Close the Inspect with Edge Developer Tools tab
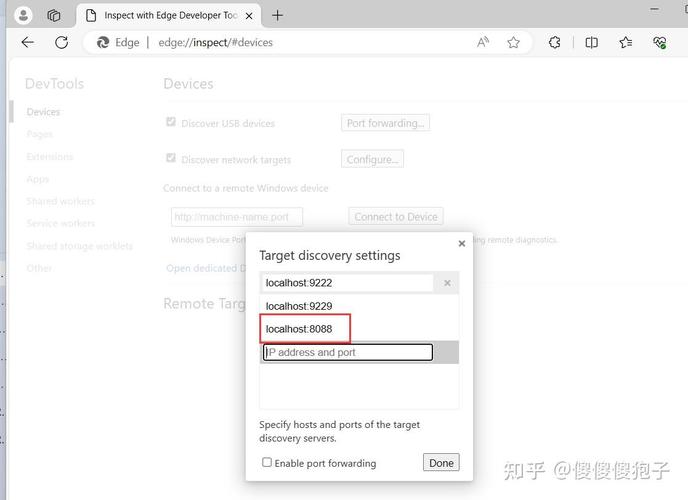 click(x=249, y=16)
